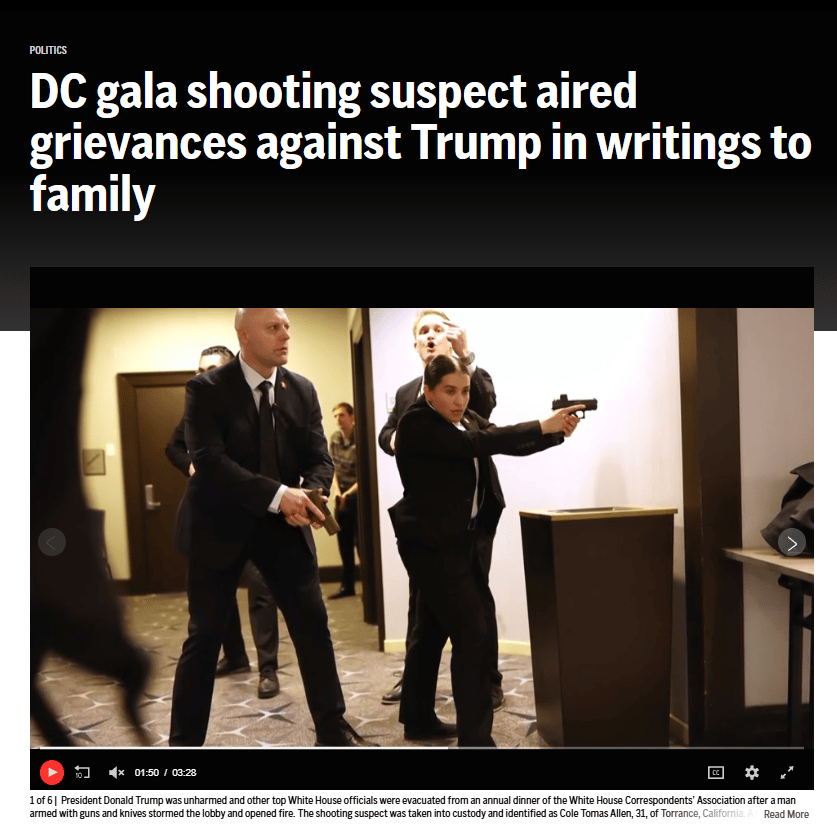
Task: Play the video with the red play button
Action: coord(52,772)
